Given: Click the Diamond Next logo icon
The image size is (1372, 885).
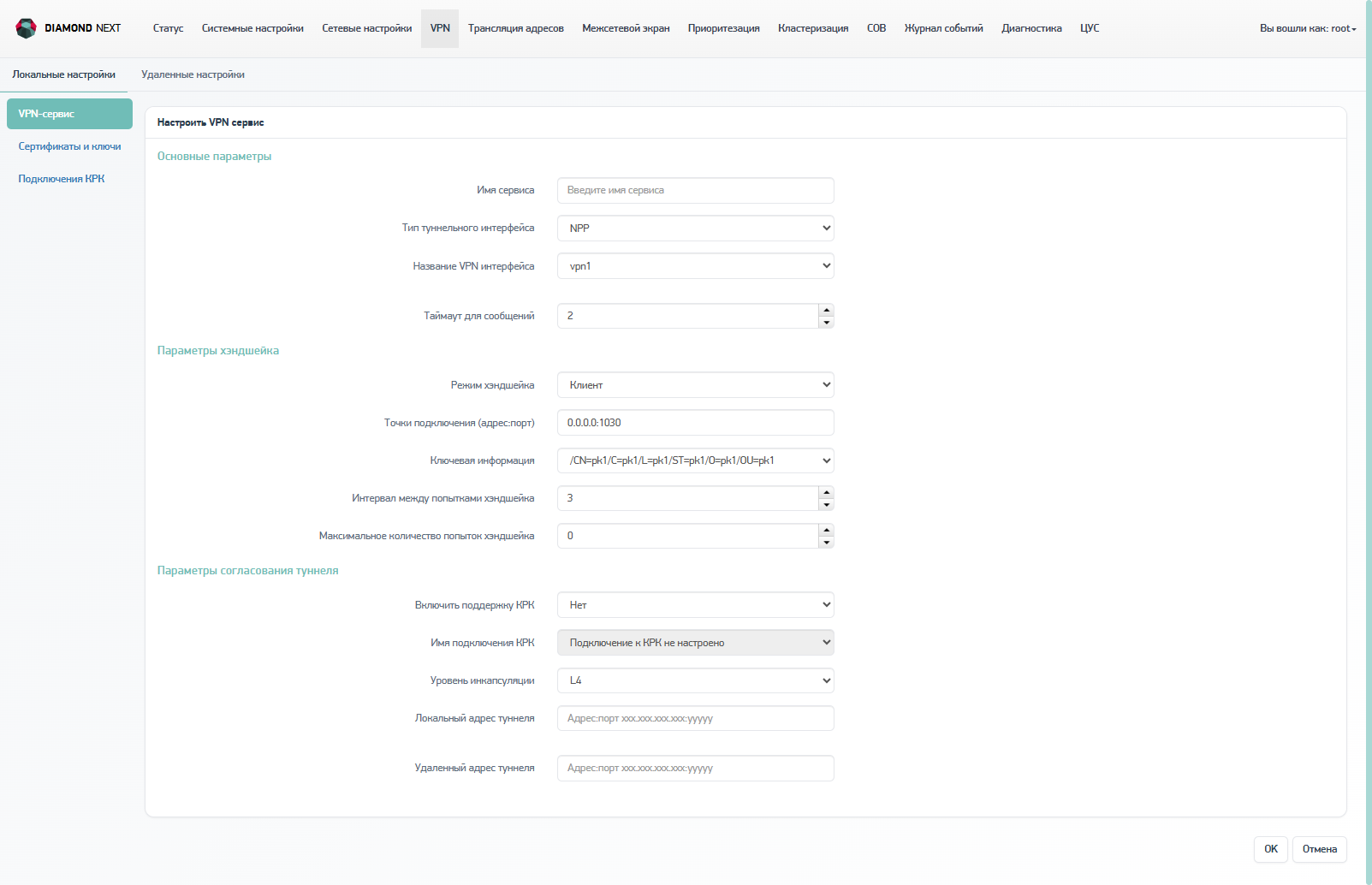Looking at the screenshot, I should (27, 28).
